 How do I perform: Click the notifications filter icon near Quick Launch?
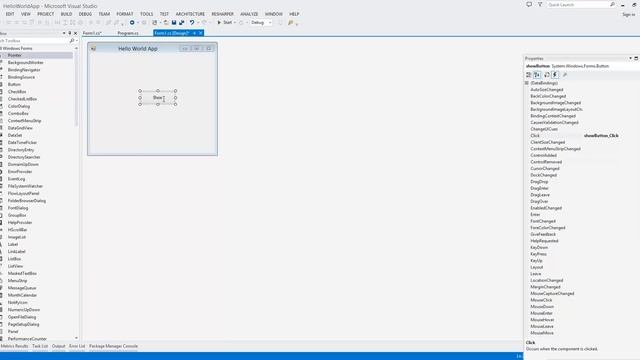[540, 4]
